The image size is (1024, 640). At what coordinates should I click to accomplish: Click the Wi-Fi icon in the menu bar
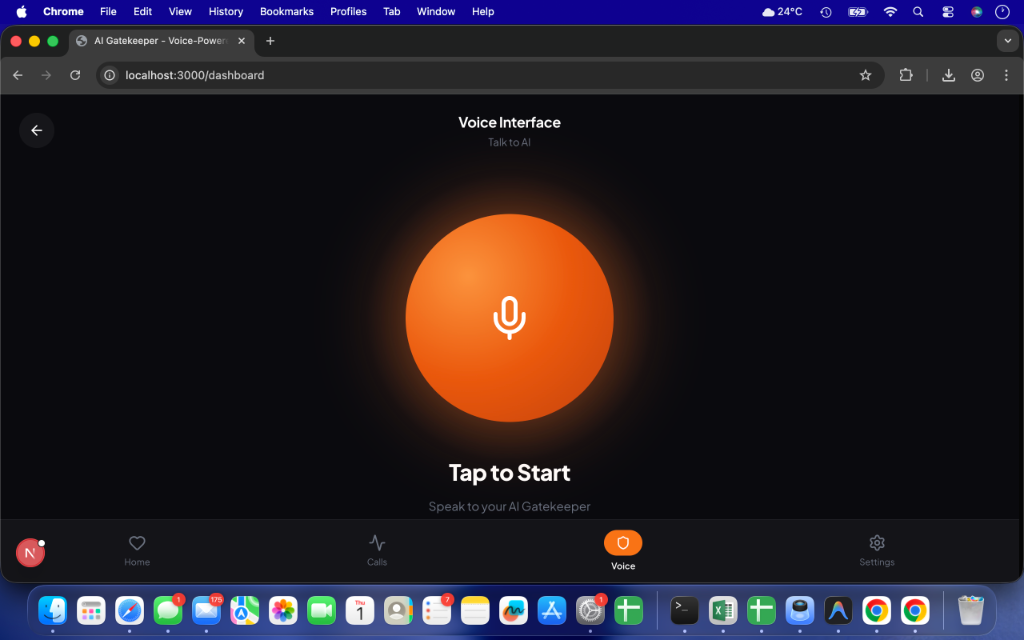(890, 12)
